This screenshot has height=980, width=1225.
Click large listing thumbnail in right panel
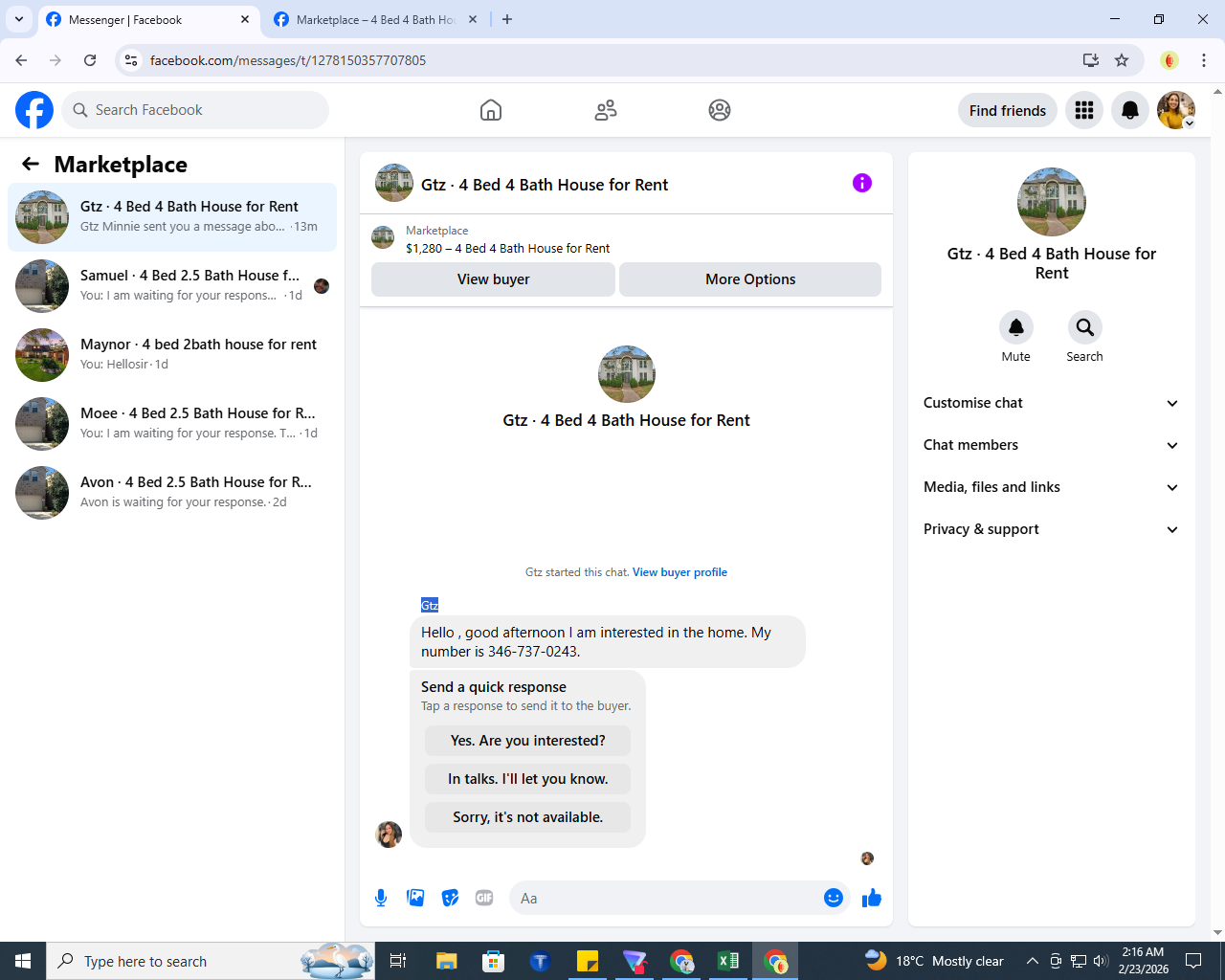1052,202
